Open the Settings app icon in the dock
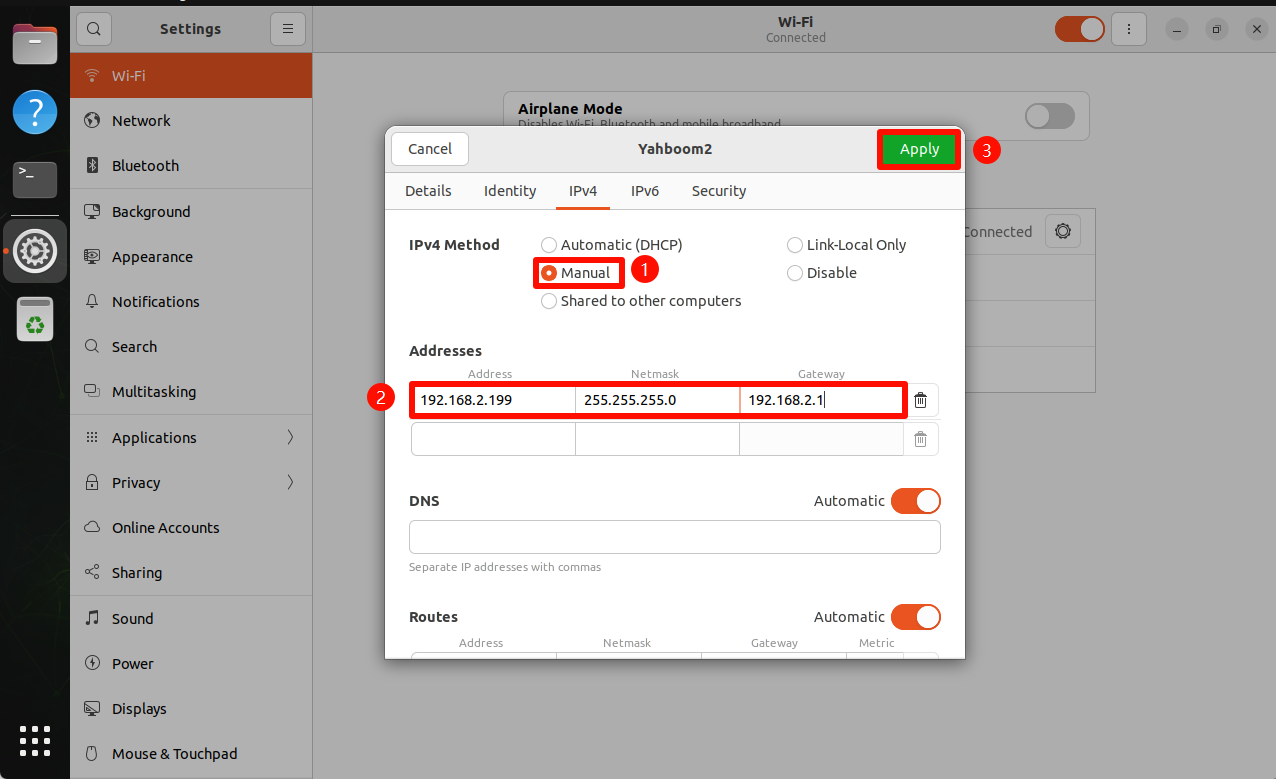Viewport: 1276px width, 779px height. [x=35, y=251]
